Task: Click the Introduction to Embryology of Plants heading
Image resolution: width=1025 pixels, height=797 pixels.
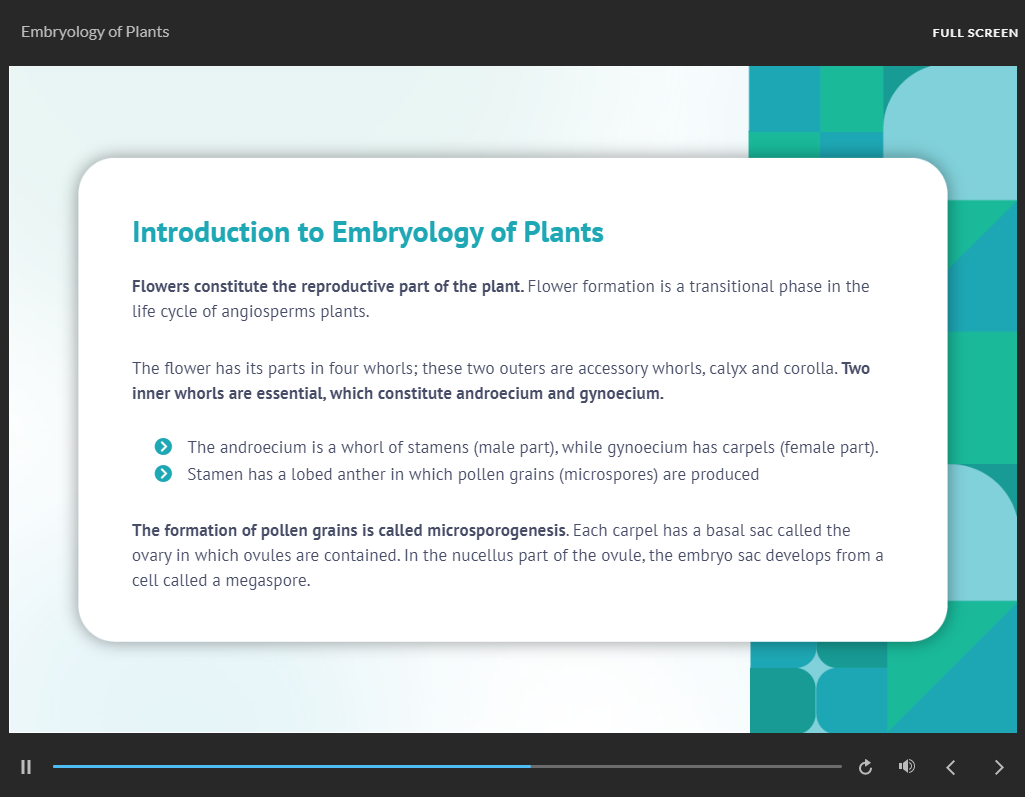Action: (x=367, y=231)
